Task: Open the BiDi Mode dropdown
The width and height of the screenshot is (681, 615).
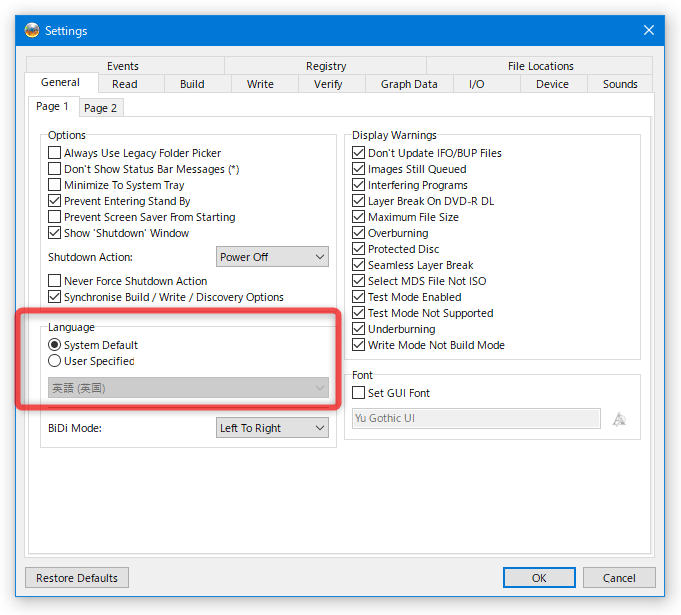Action: coord(272,428)
